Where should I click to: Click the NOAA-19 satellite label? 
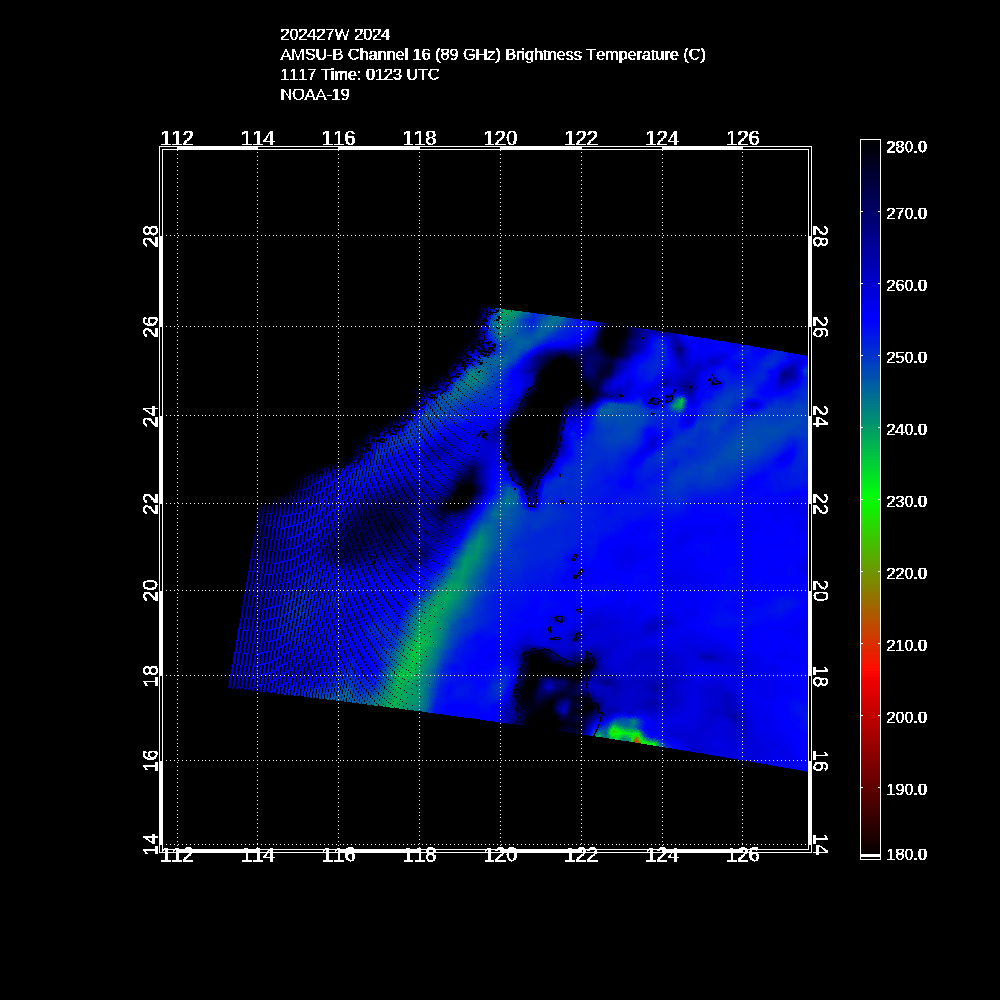(x=314, y=95)
